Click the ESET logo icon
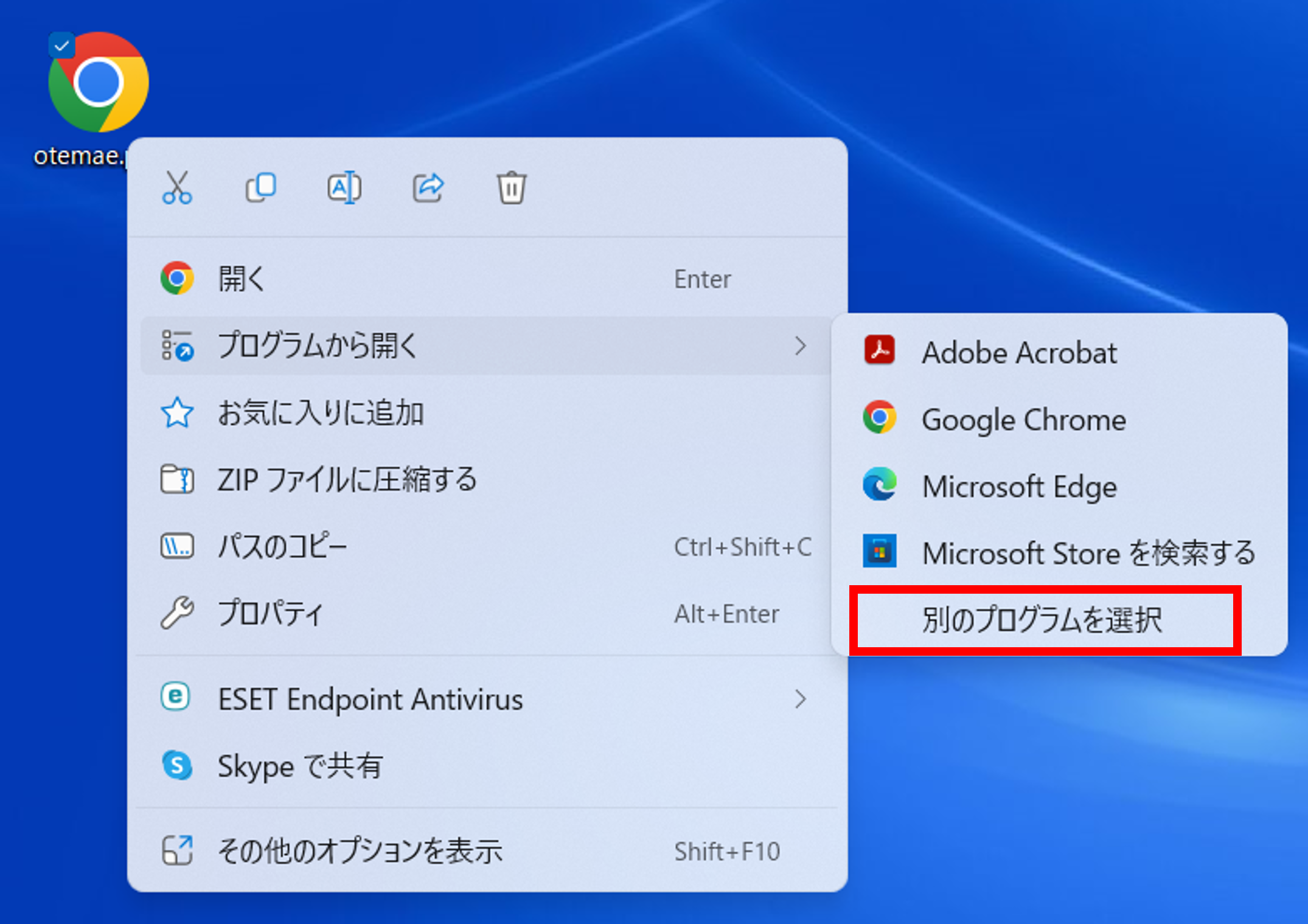This screenshot has height=924, width=1308. [x=176, y=696]
